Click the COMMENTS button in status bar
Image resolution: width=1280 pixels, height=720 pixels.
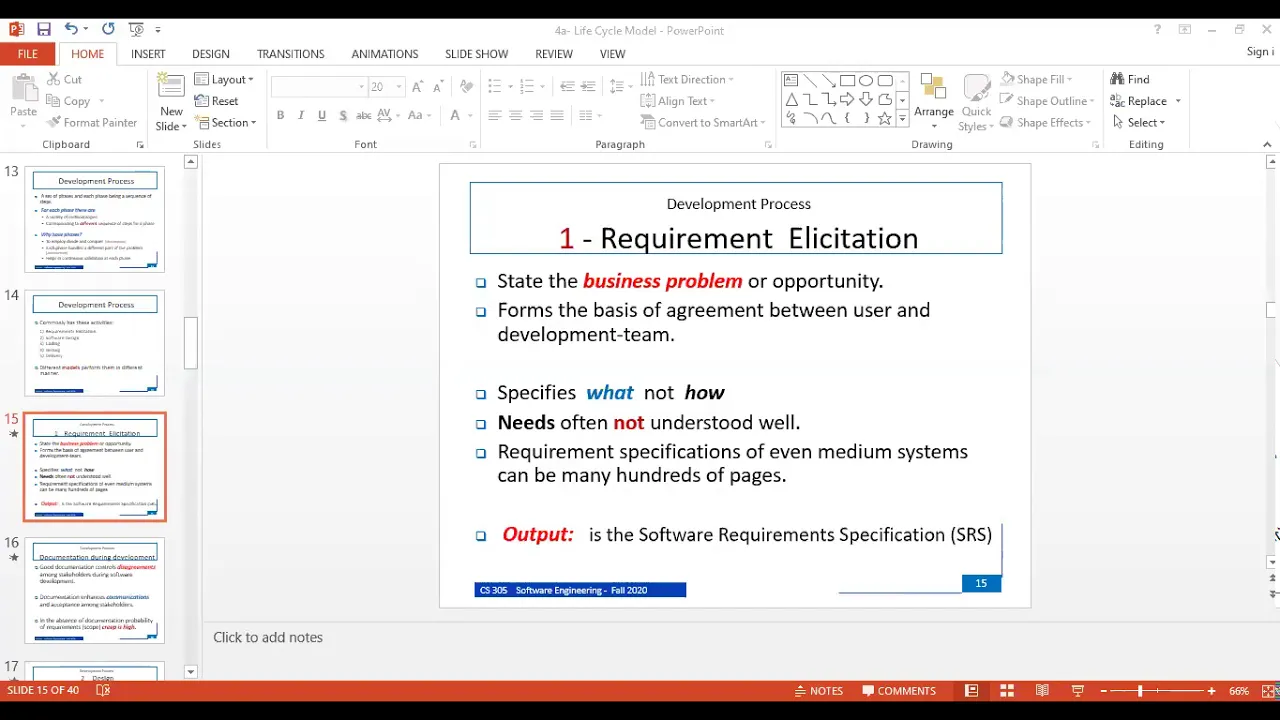899,690
